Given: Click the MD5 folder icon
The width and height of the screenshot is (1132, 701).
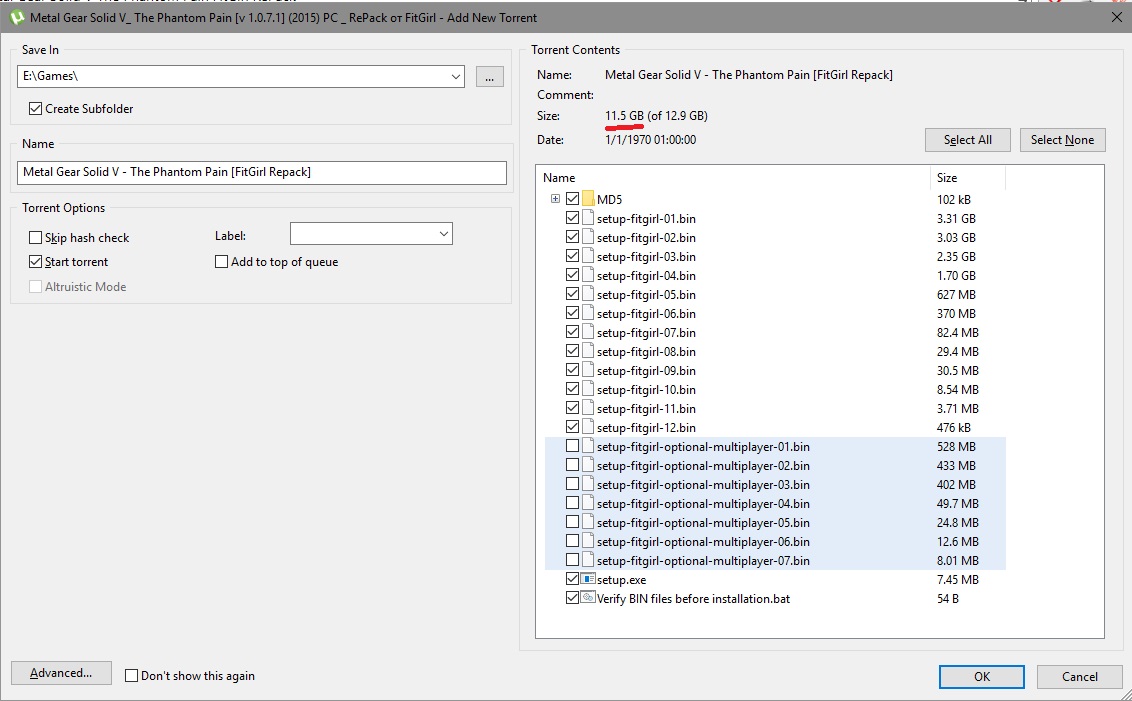Looking at the screenshot, I should pyautogui.click(x=588, y=199).
